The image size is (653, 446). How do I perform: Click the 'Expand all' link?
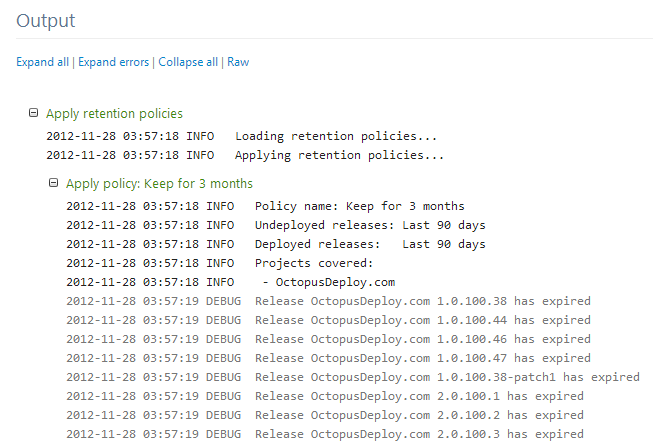[x=43, y=62]
